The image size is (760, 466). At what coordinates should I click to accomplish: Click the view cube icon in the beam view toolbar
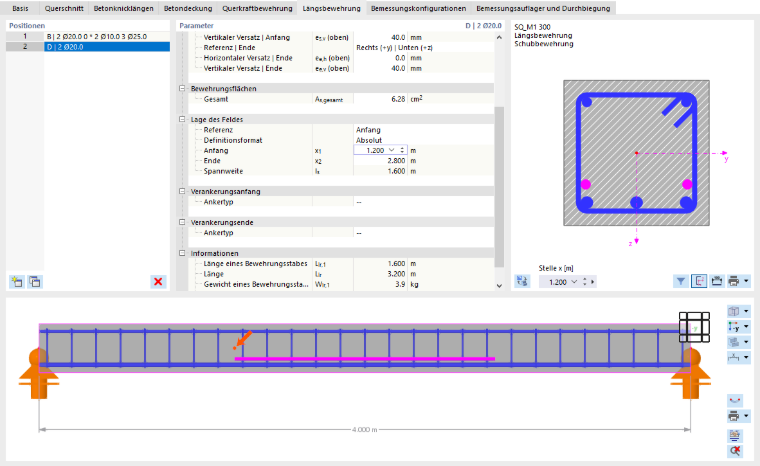(x=734, y=311)
